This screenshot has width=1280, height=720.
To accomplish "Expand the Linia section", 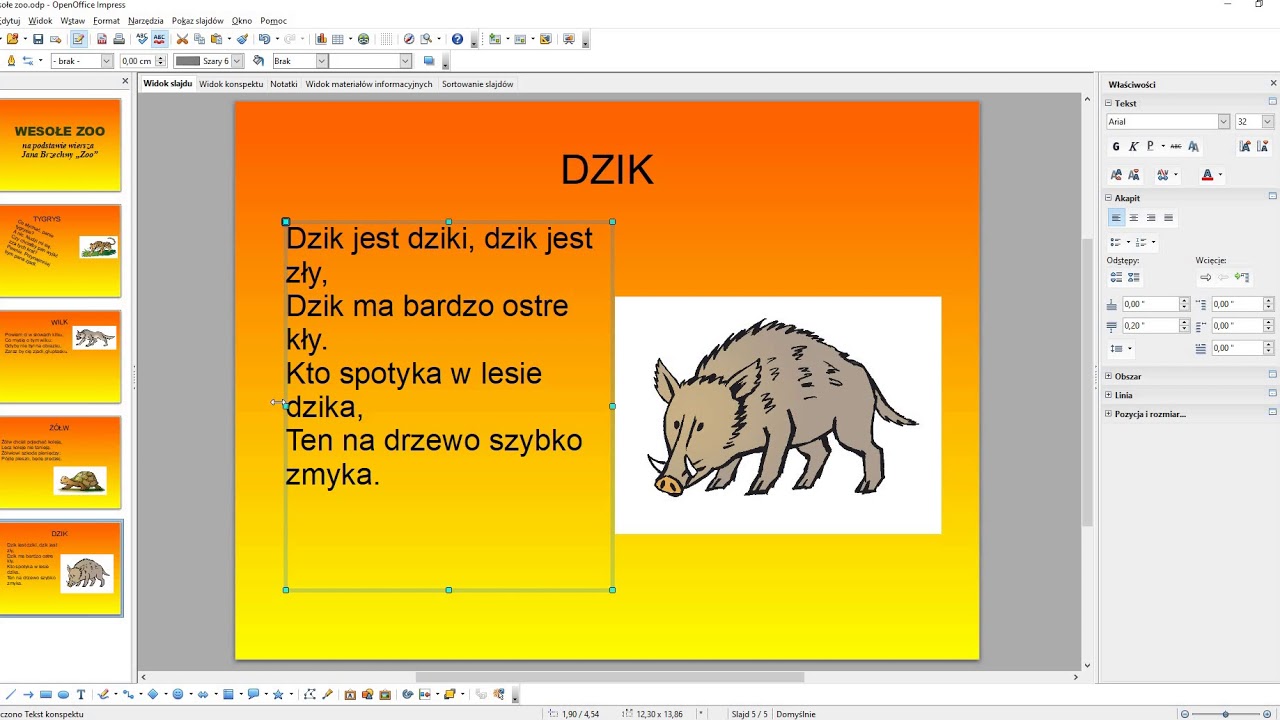I will click(1108, 395).
